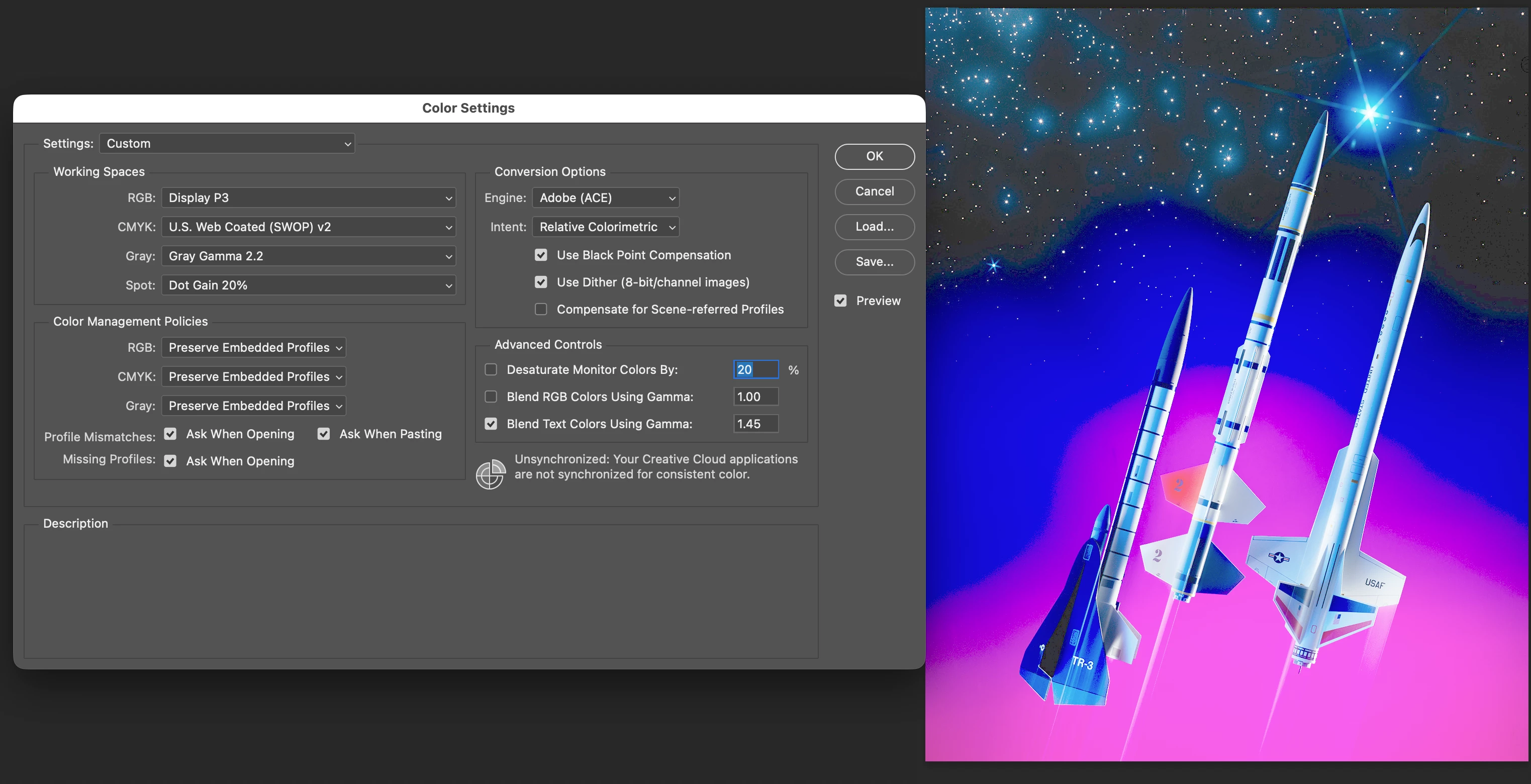
Task: Open the RGB color management policy dropdown
Action: tap(254, 348)
